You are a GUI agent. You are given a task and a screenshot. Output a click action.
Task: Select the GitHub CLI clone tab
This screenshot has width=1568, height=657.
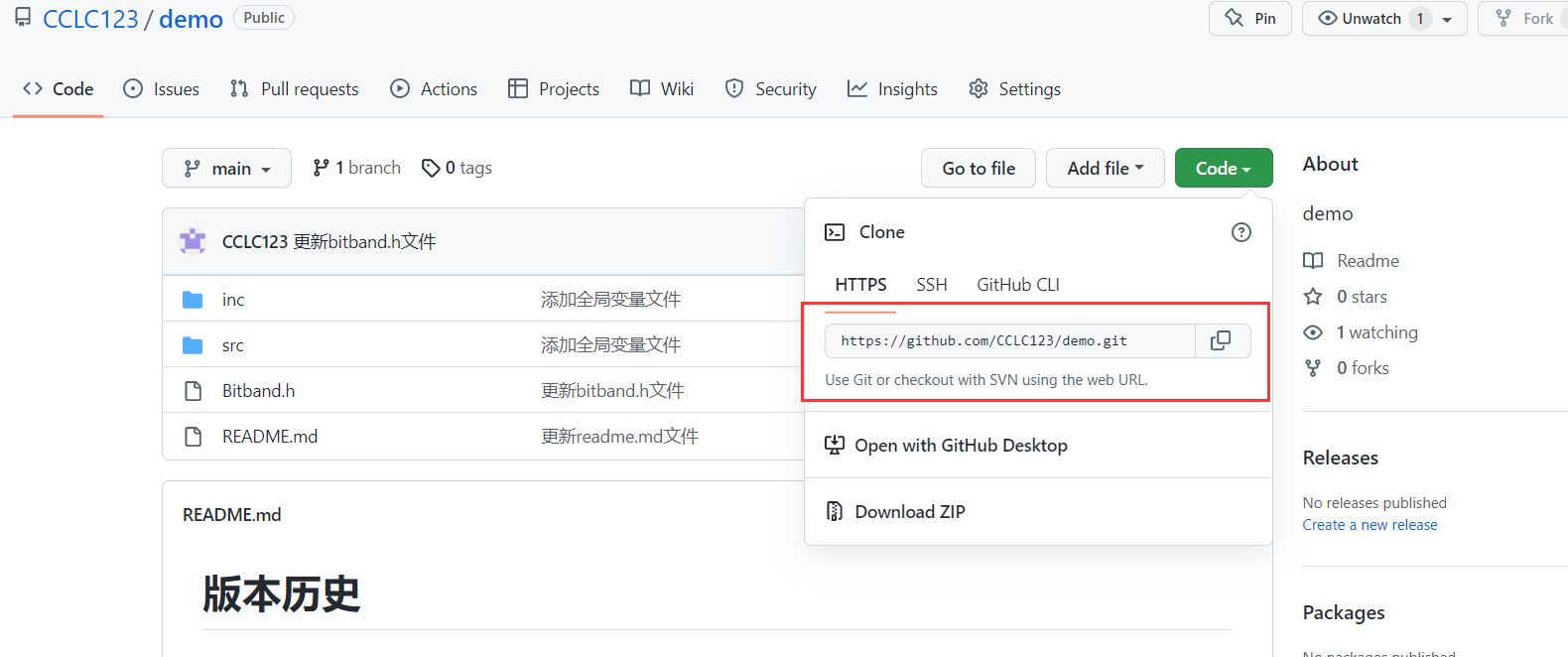click(1018, 285)
